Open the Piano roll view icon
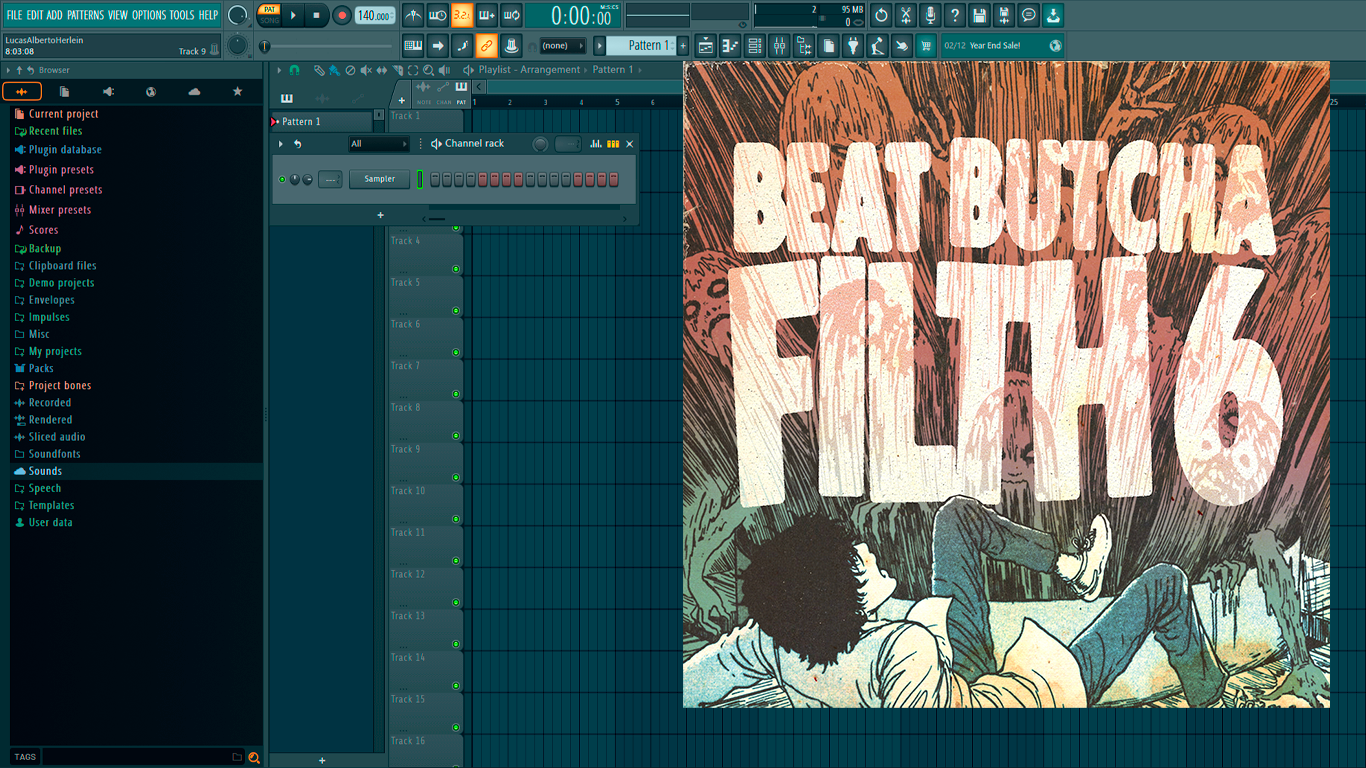 coord(730,45)
